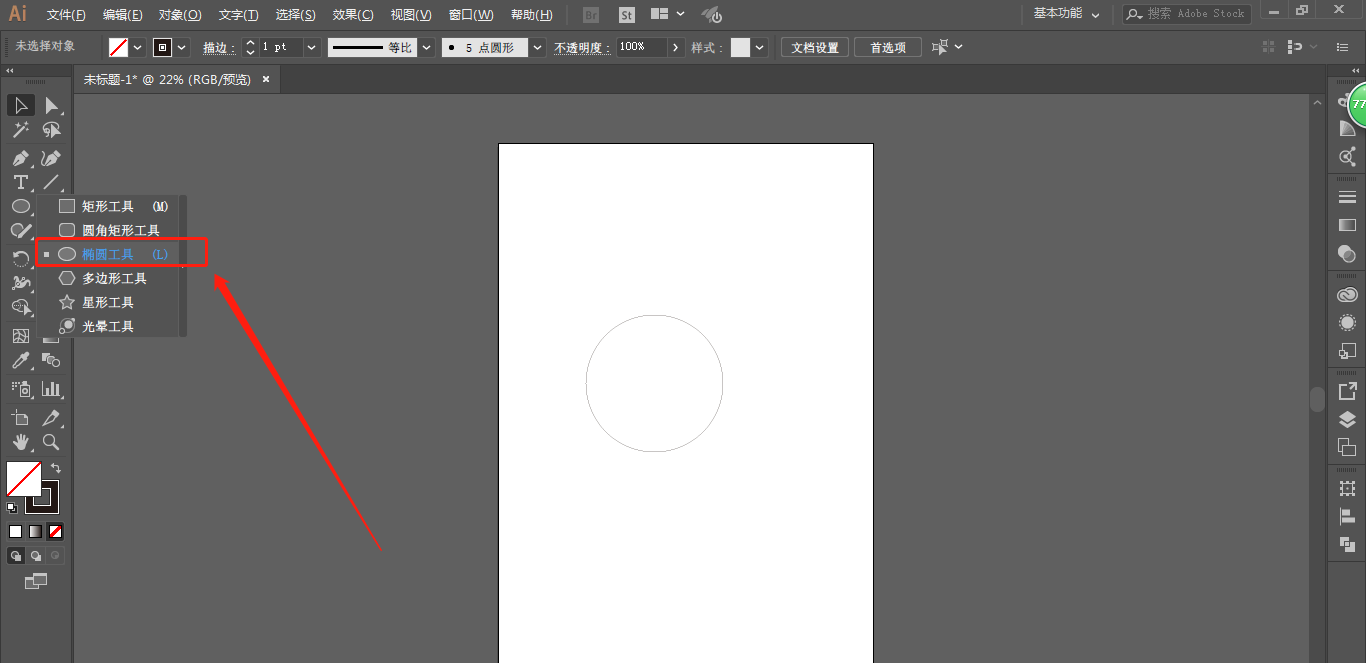Open the Asset Export panel icon
This screenshot has width=1366, height=663.
(x=1347, y=391)
